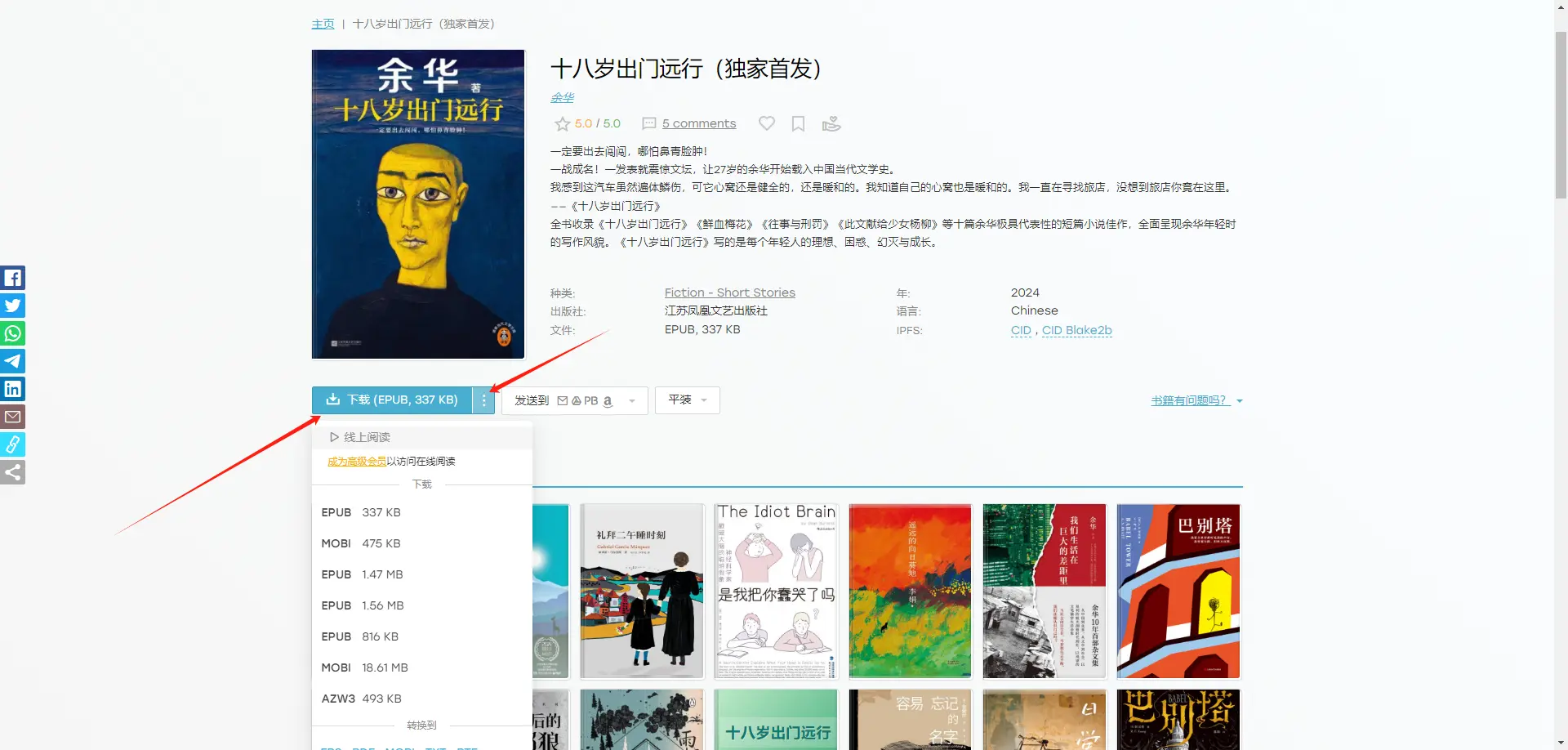The image size is (1568, 750).
Task: Click the file info text EPUB, 337 KB
Action: (x=702, y=329)
